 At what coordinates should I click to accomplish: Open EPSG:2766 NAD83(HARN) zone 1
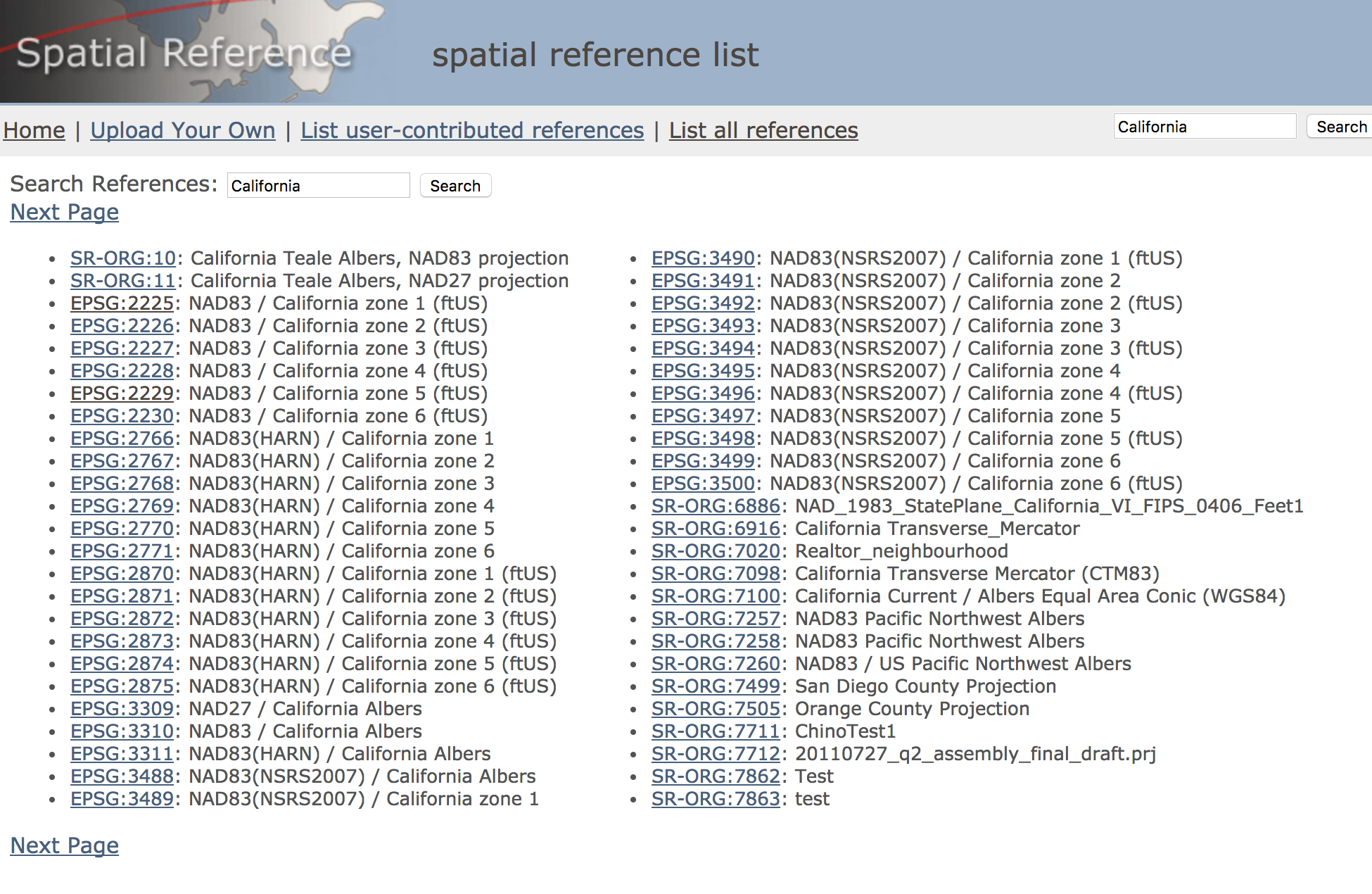coord(122,439)
